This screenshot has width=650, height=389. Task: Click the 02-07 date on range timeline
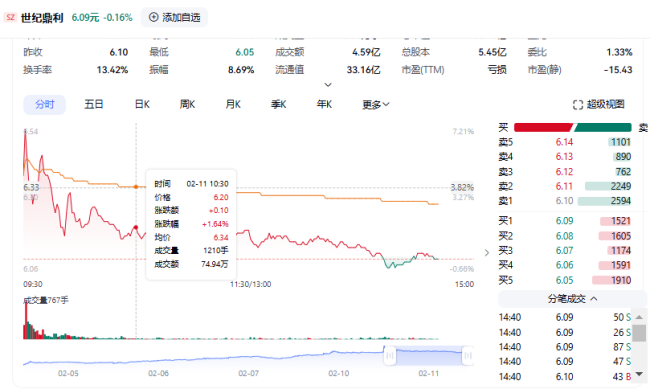pyautogui.click(x=248, y=373)
